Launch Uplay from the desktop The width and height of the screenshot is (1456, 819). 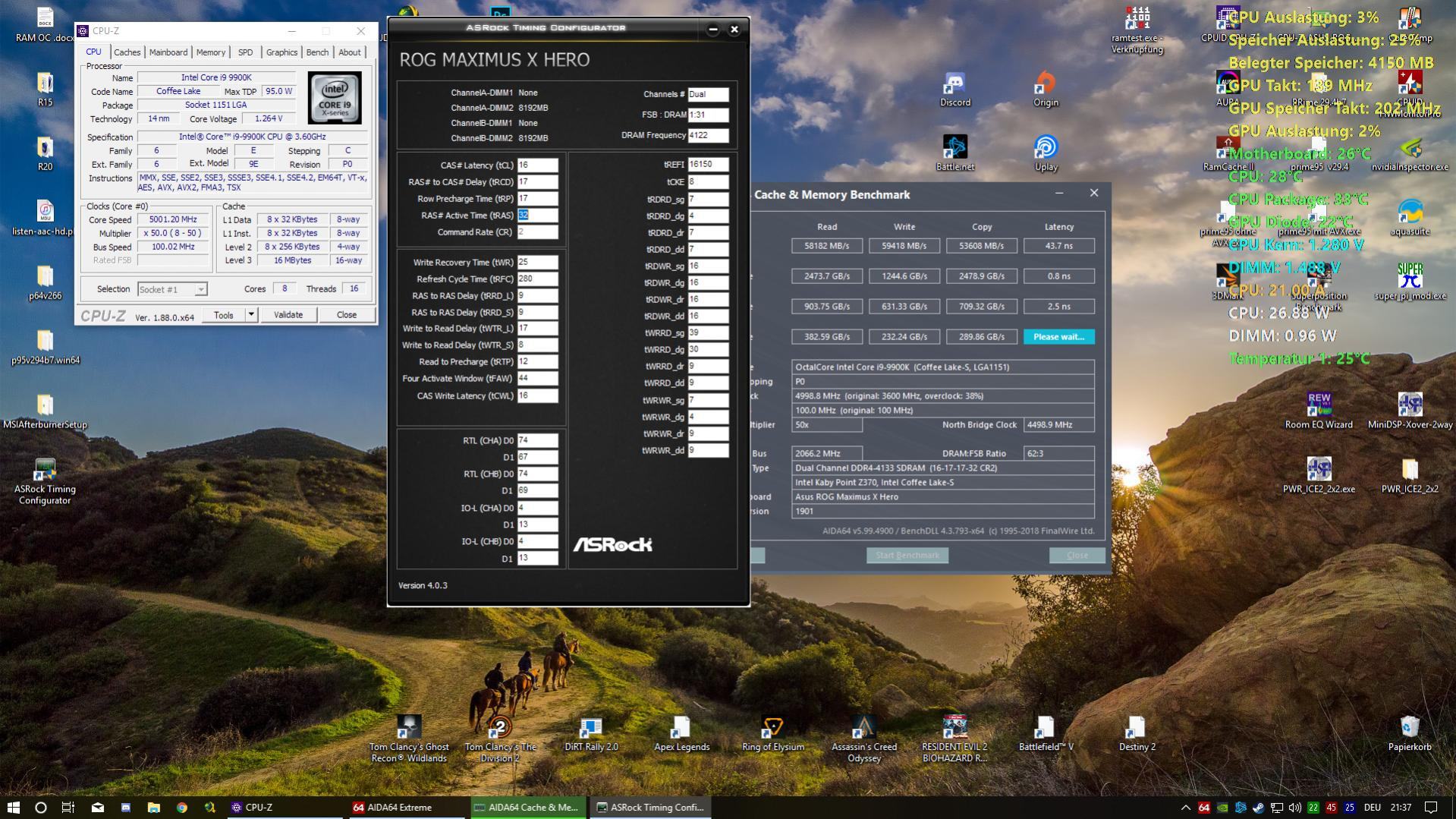pos(1046,154)
